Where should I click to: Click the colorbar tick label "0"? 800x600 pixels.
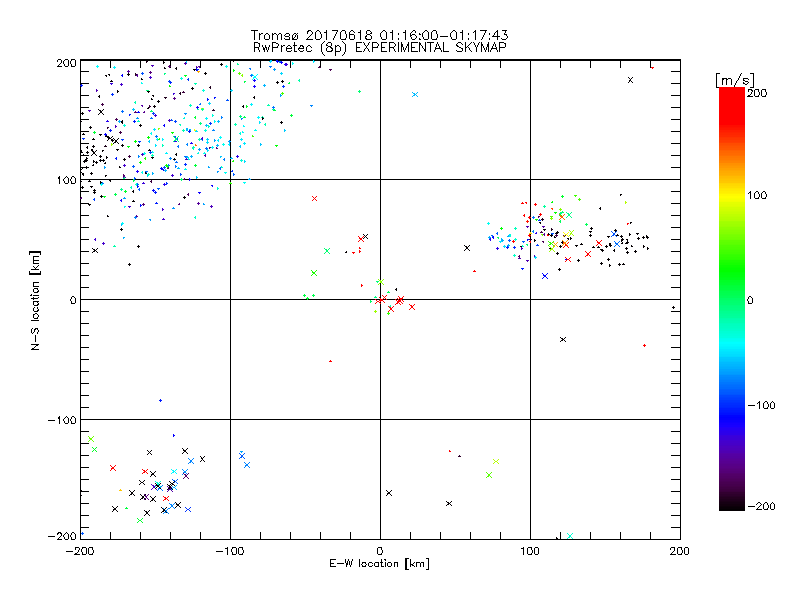point(750,301)
